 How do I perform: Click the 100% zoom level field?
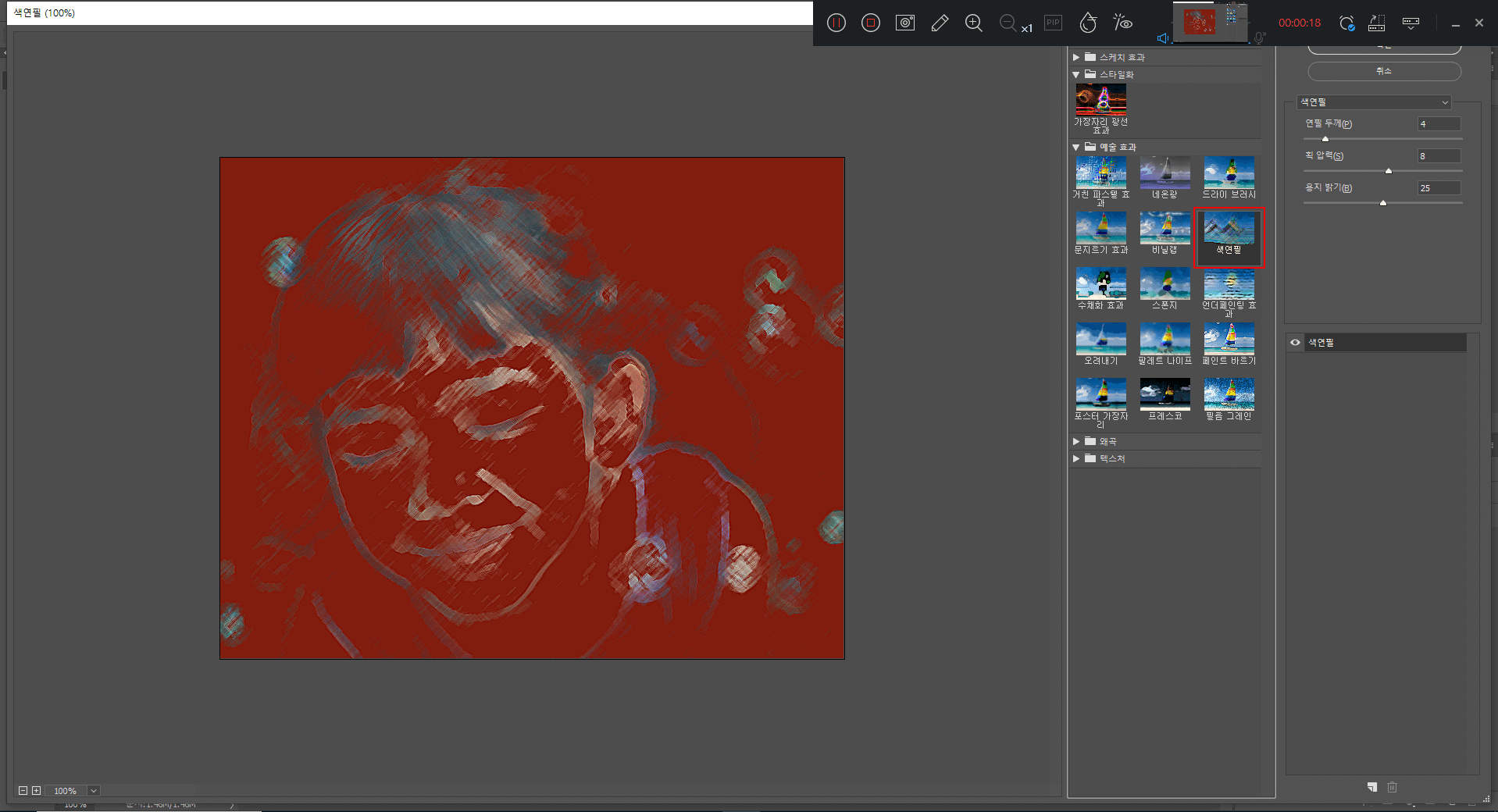[x=66, y=791]
